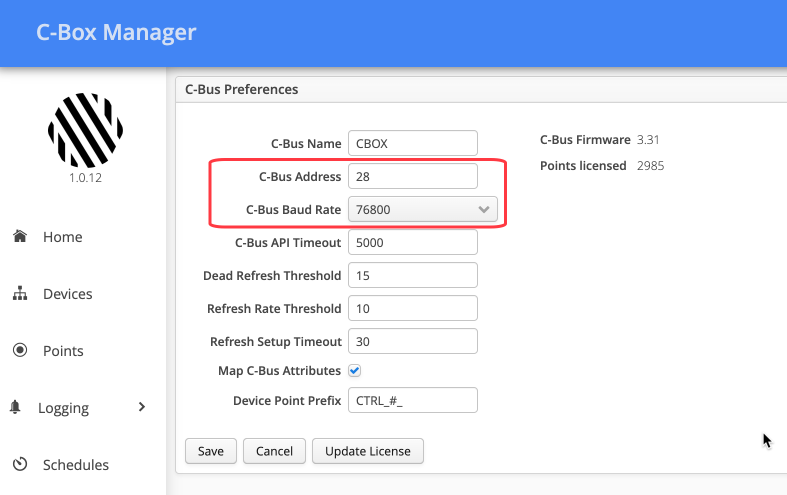
Task: Click the striped circle logo
Action: click(x=85, y=129)
